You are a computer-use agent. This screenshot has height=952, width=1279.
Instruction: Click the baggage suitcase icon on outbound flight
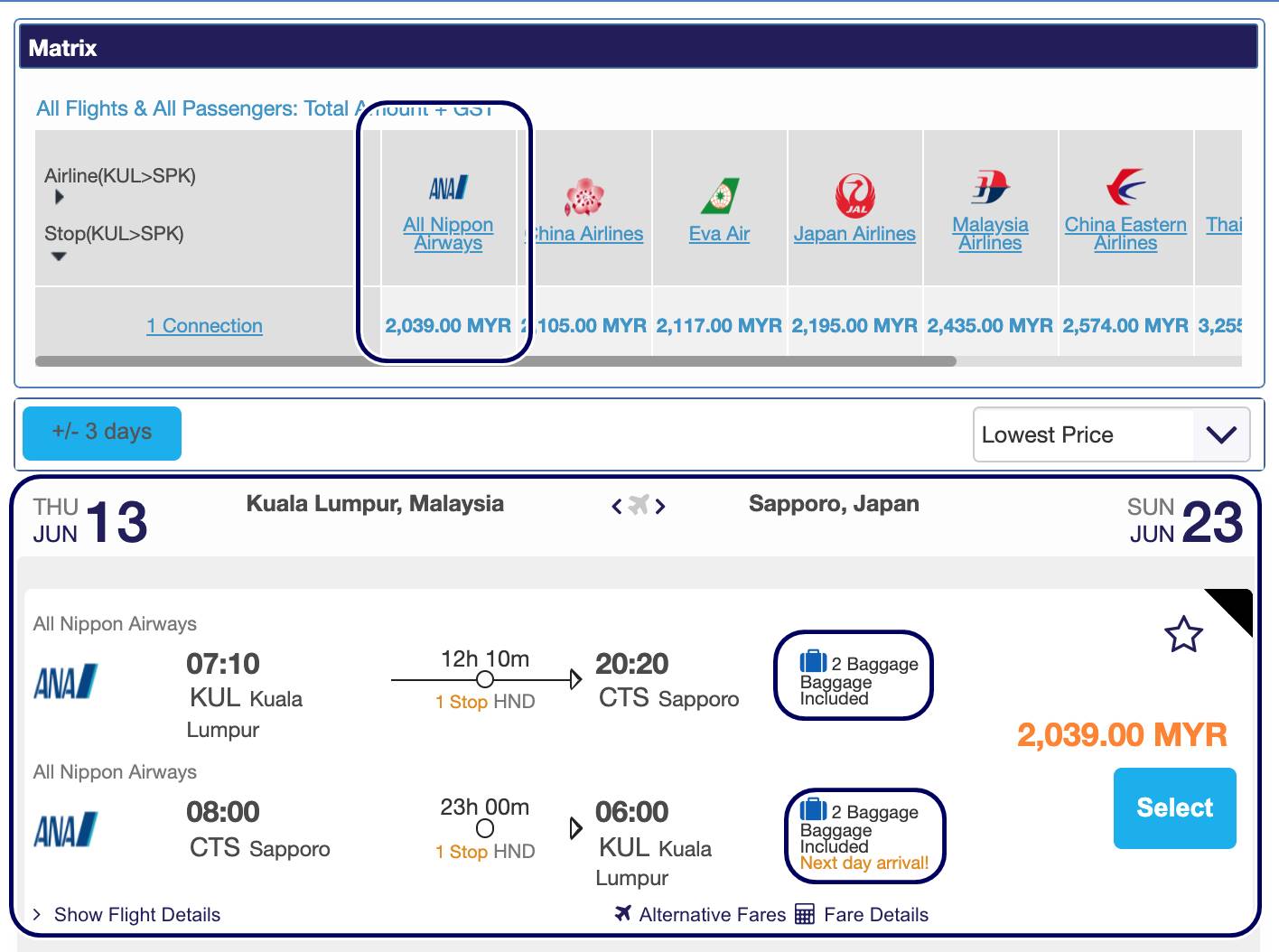(813, 662)
